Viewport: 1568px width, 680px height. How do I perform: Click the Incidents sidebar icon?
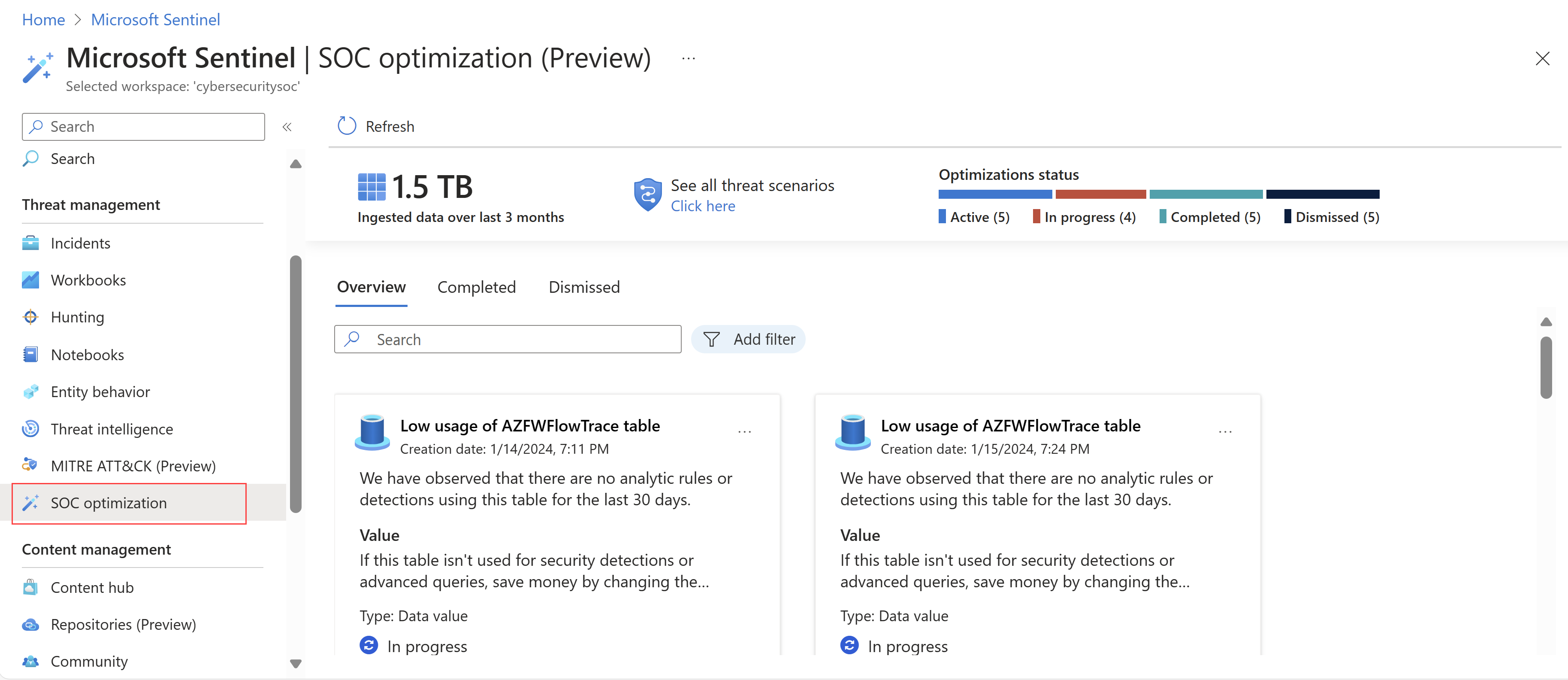point(31,242)
